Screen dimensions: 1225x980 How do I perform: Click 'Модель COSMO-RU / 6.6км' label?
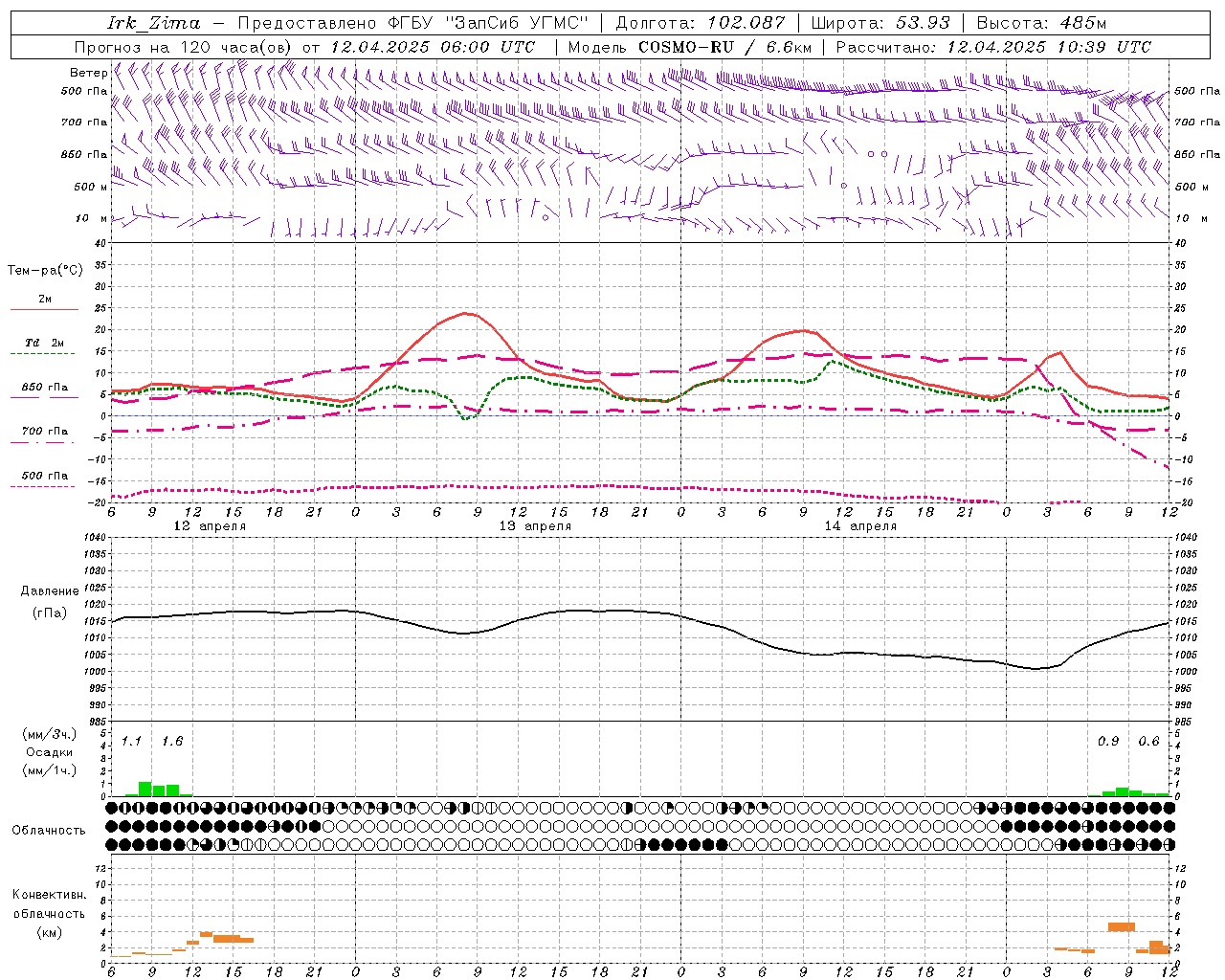690,47
